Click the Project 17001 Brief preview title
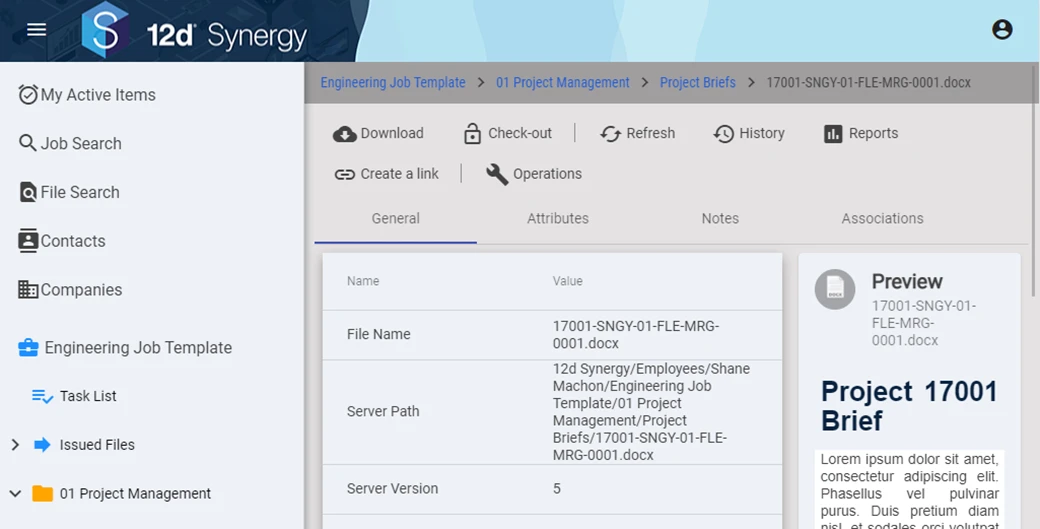The width and height of the screenshot is (1040, 529). pyautogui.click(x=909, y=406)
